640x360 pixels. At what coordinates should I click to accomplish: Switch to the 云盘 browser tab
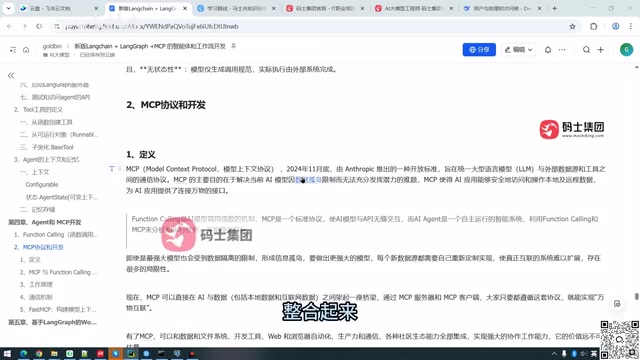[x=59, y=8]
